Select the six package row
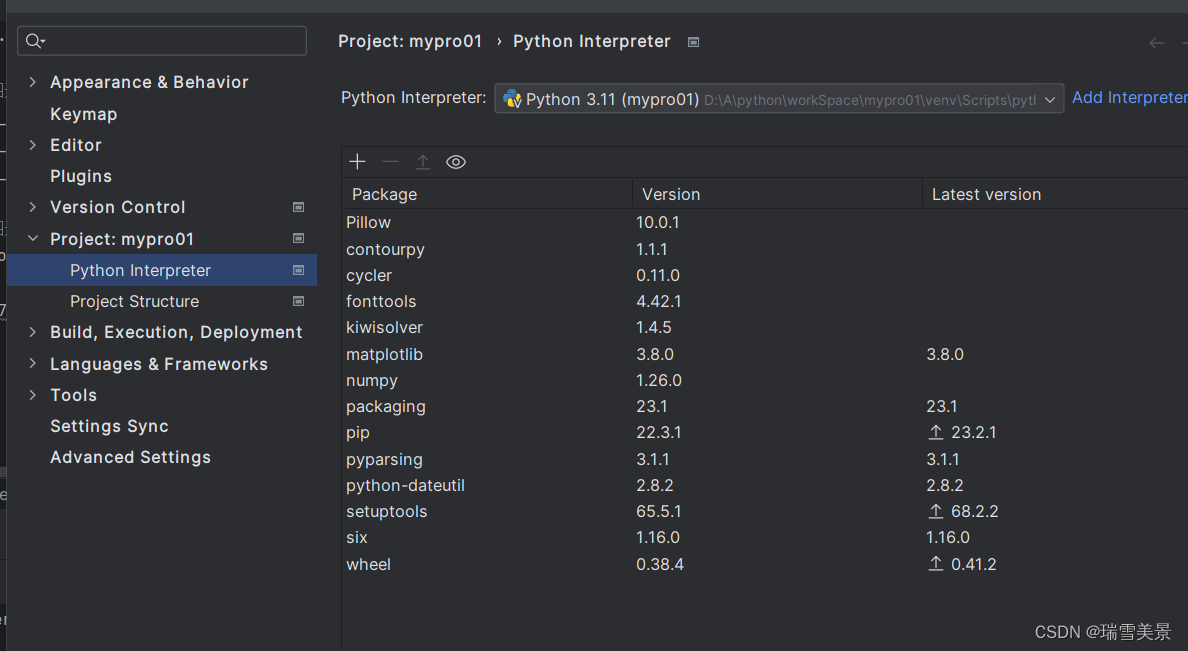Viewport: 1188px width, 651px height. pyautogui.click(x=765, y=537)
